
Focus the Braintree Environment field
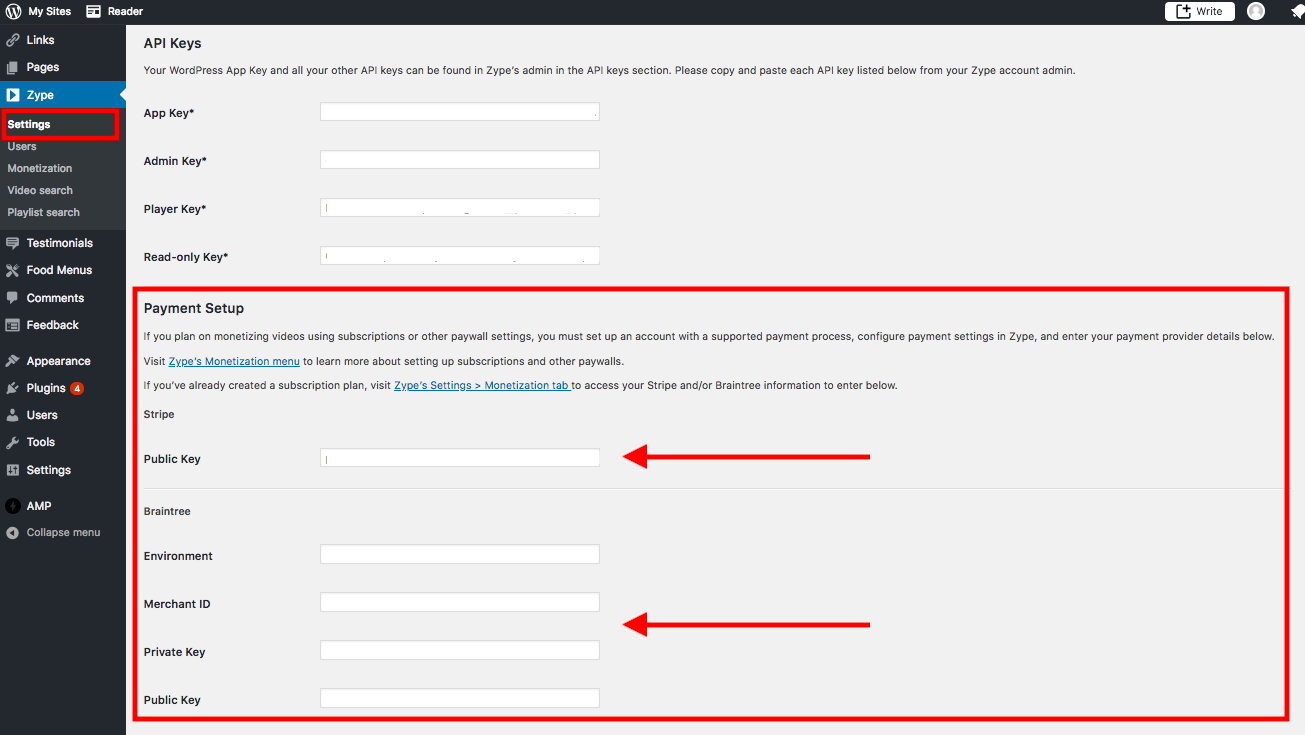pos(460,554)
